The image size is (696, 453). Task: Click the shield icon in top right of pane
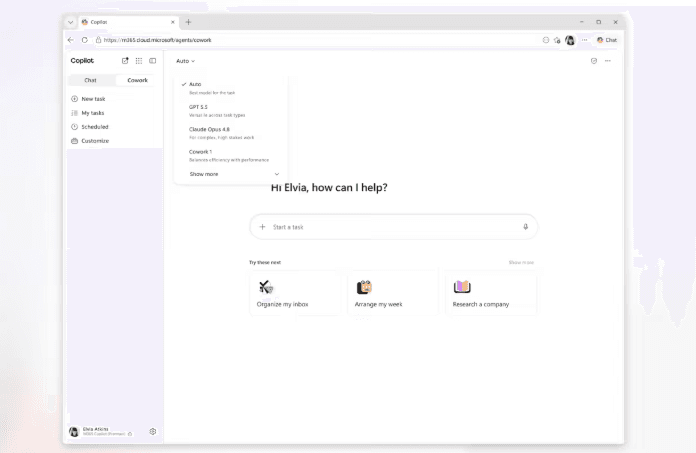click(594, 61)
